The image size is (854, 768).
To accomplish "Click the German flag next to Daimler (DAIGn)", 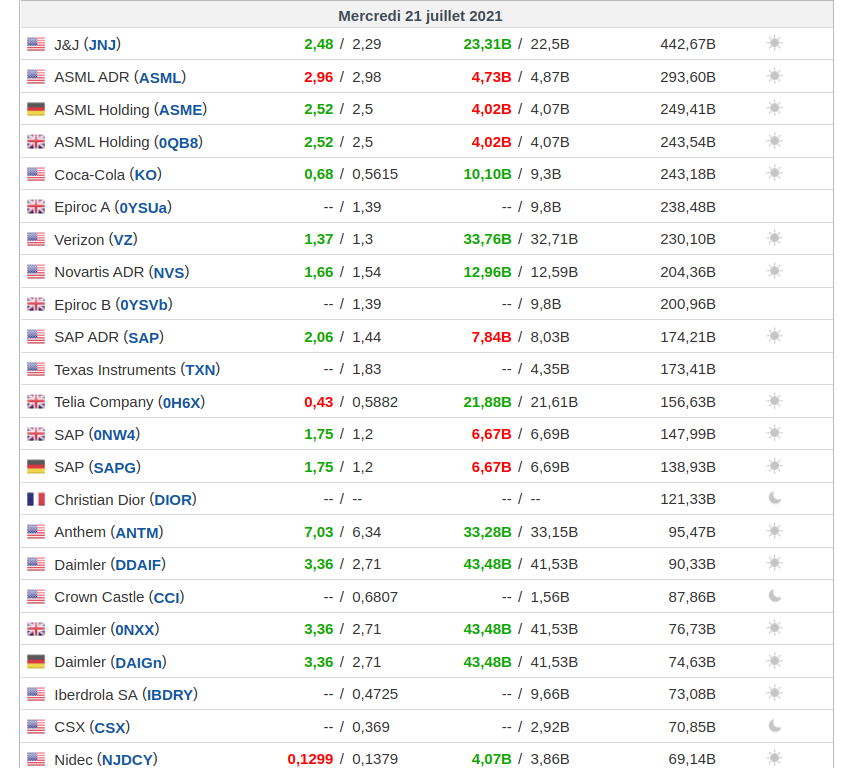I will [x=36, y=662].
